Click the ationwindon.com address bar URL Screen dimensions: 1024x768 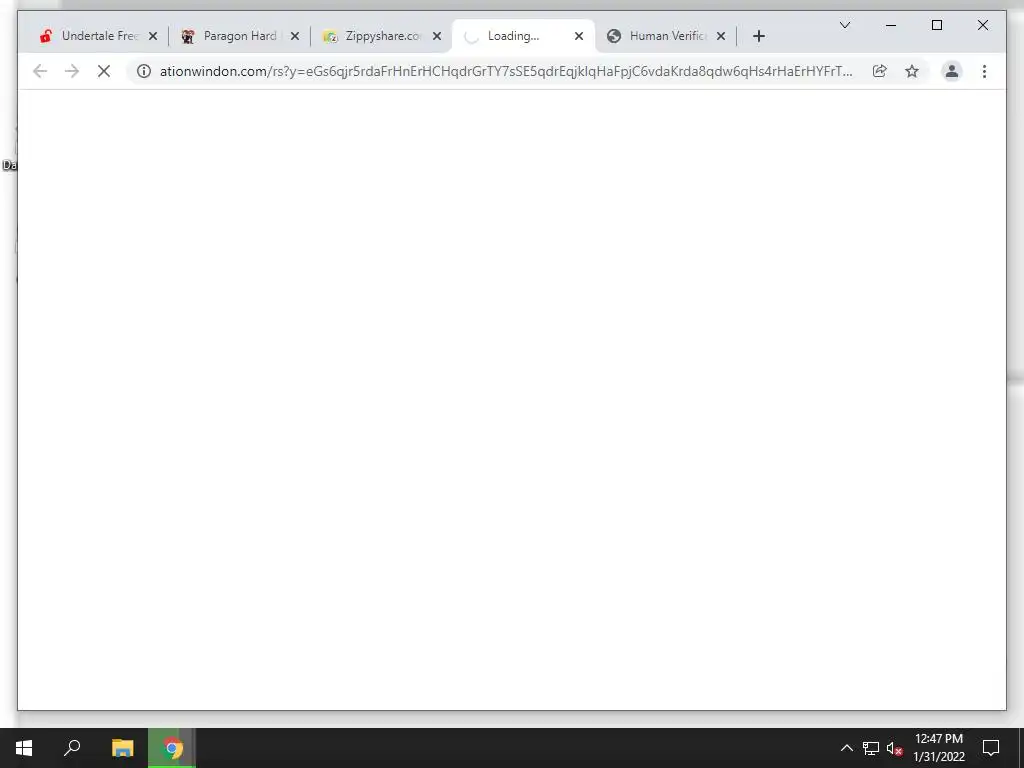[x=505, y=71]
